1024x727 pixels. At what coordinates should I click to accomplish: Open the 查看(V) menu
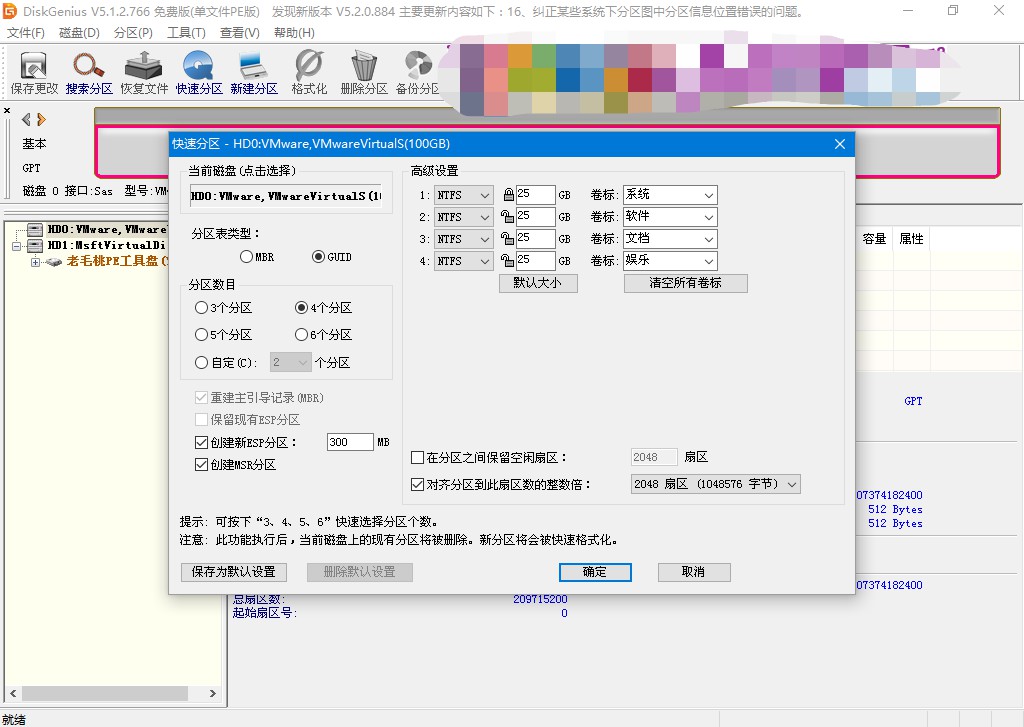[240, 33]
